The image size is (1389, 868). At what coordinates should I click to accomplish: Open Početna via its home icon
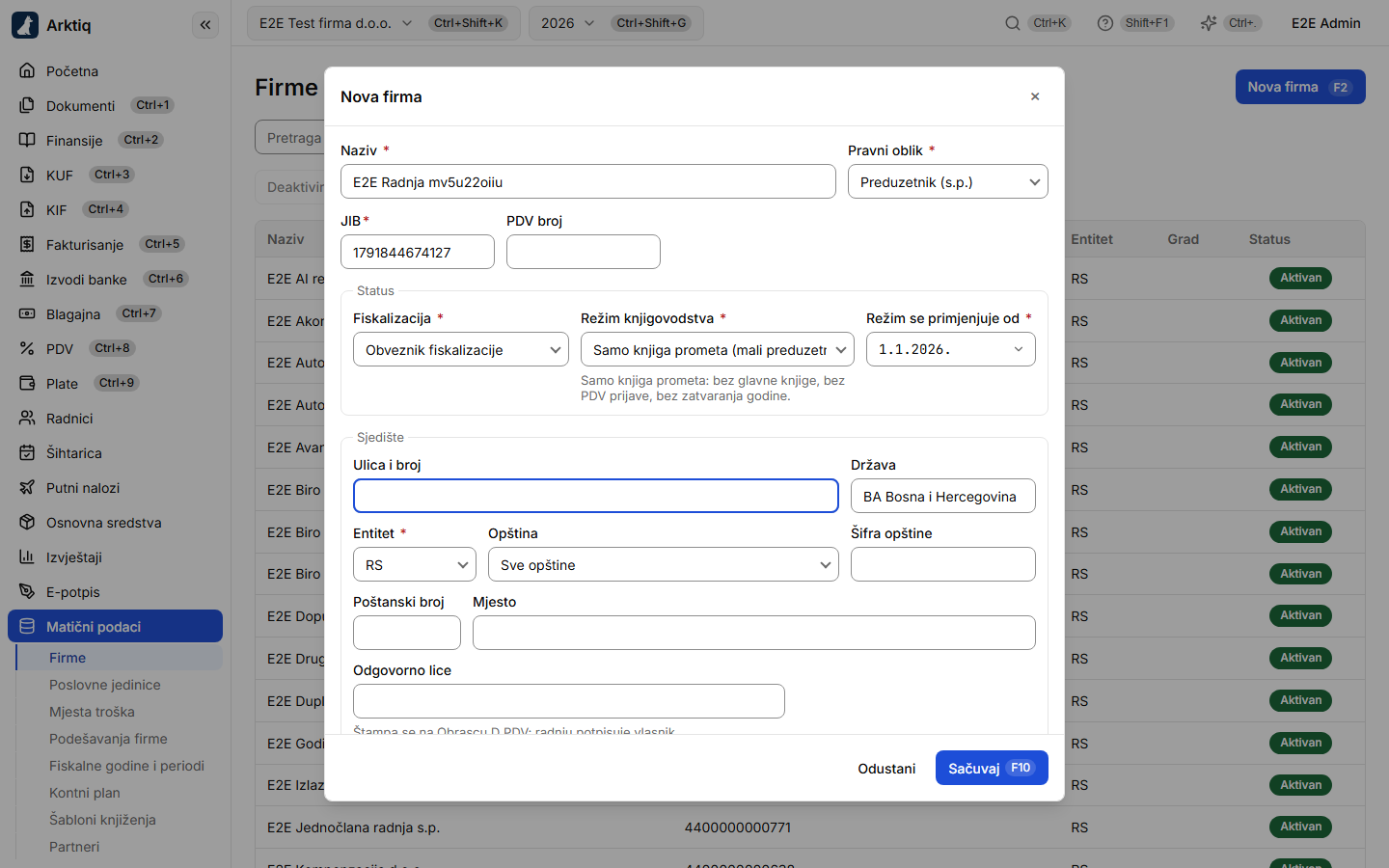[x=27, y=70]
